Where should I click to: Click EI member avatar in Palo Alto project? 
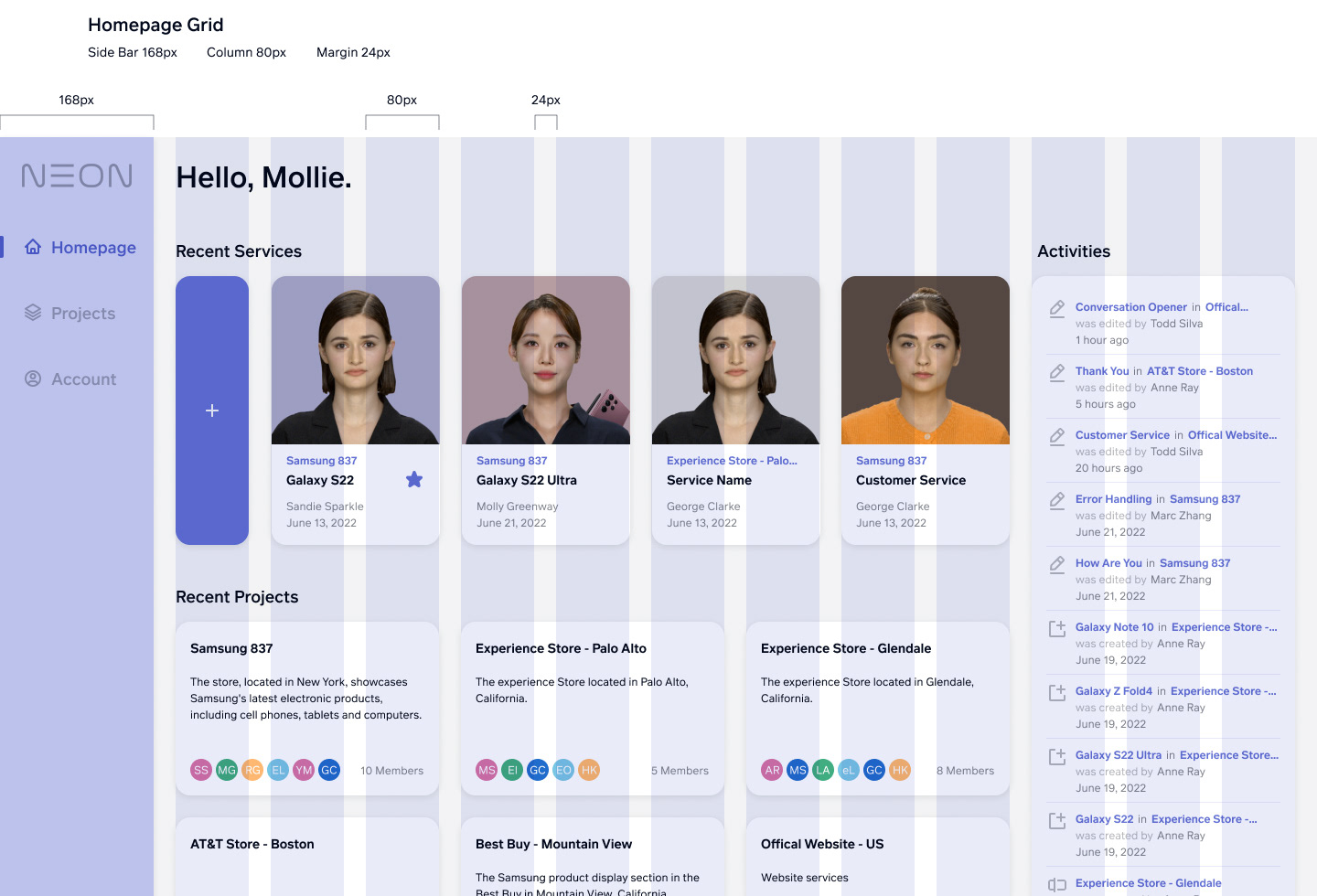click(x=512, y=770)
